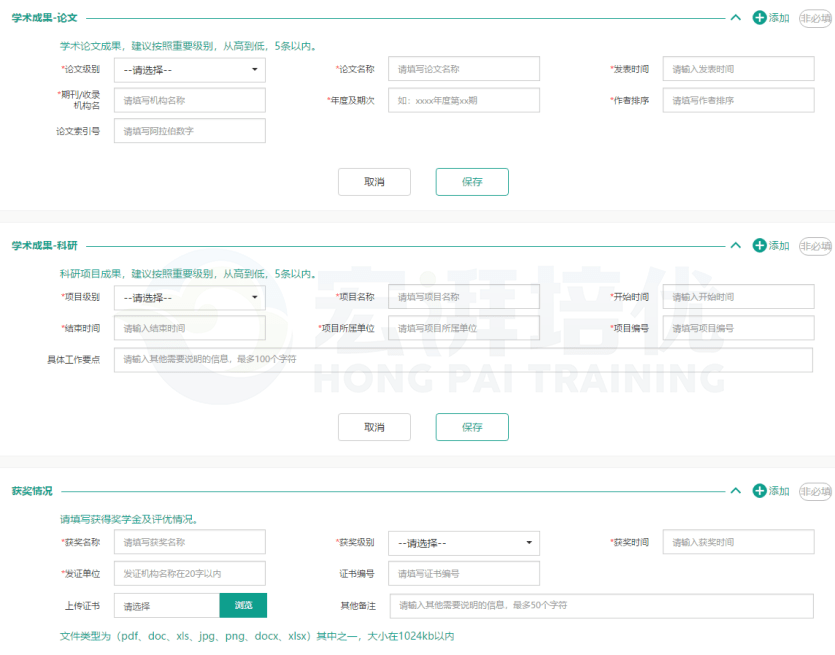Open the 获奖级别 dropdown
This screenshot has height=655, width=835.
tap(463, 543)
